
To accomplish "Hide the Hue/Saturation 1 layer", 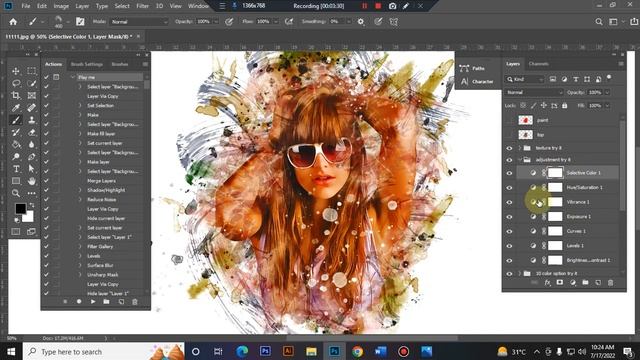I will (509, 188).
